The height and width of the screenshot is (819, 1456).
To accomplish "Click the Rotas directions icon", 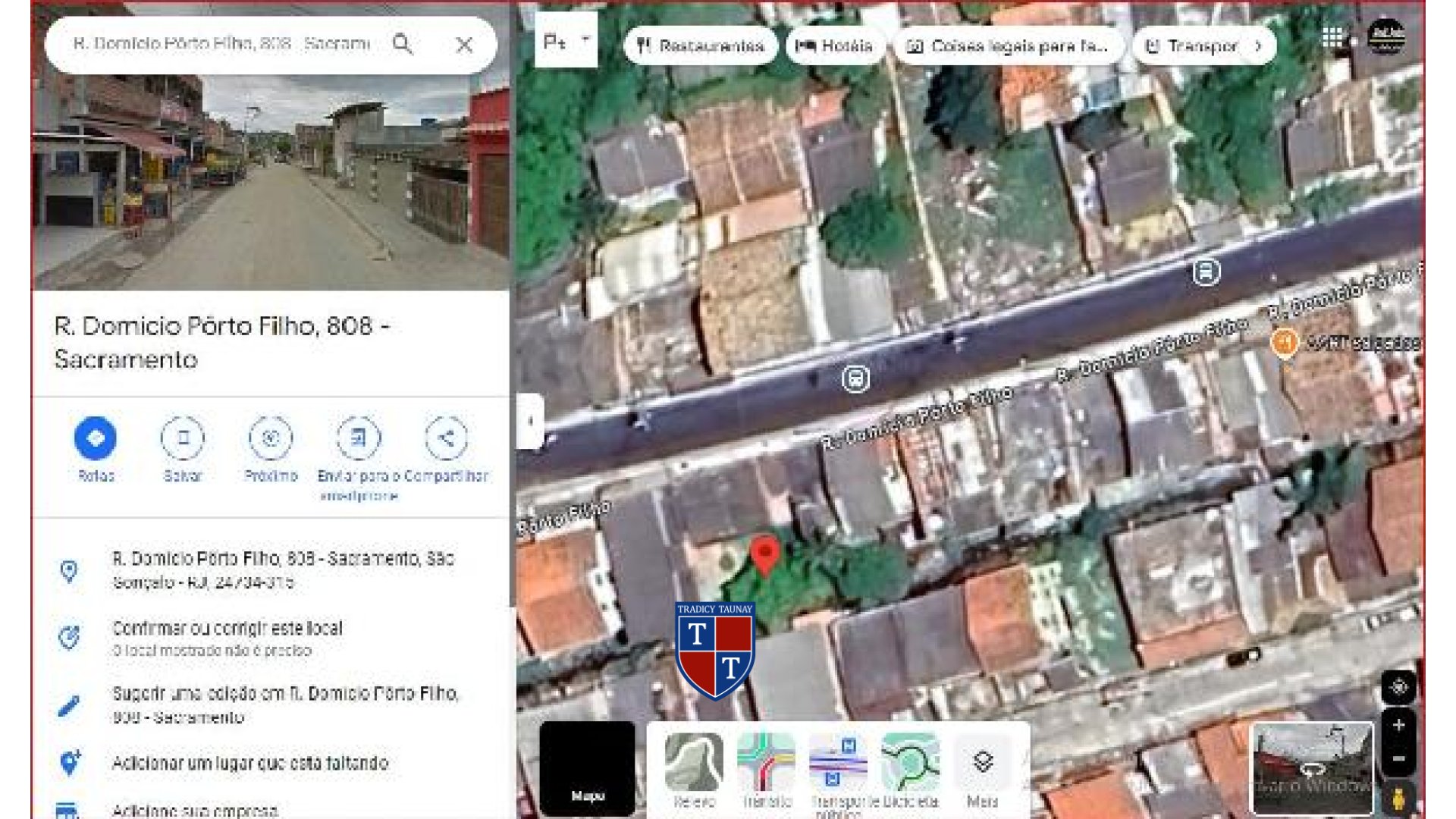I will coord(96,438).
